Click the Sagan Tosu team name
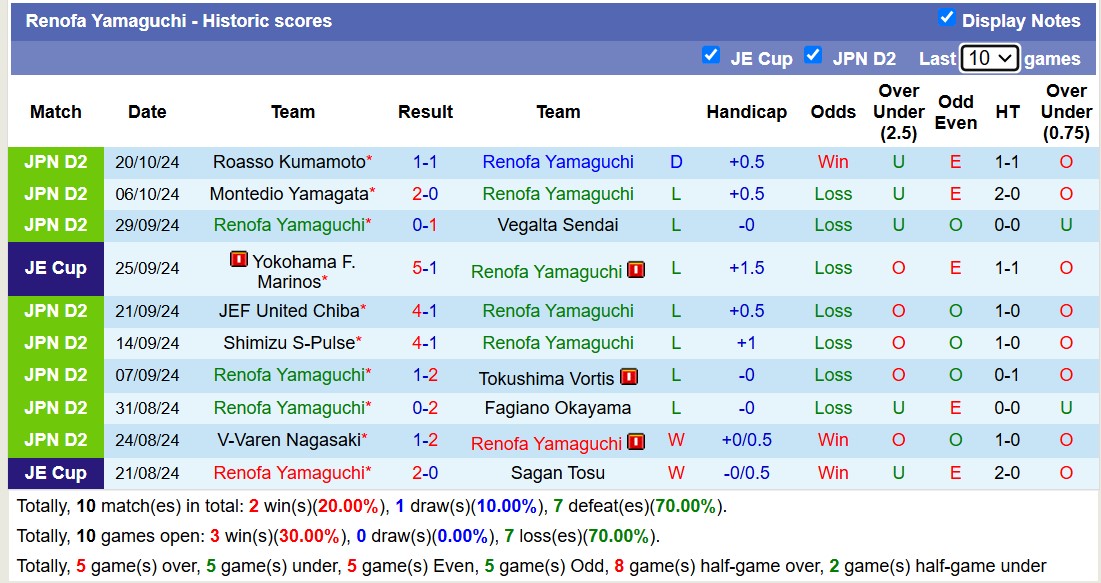The width and height of the screenshot is (1101, 583). click(x=558, y=473)
